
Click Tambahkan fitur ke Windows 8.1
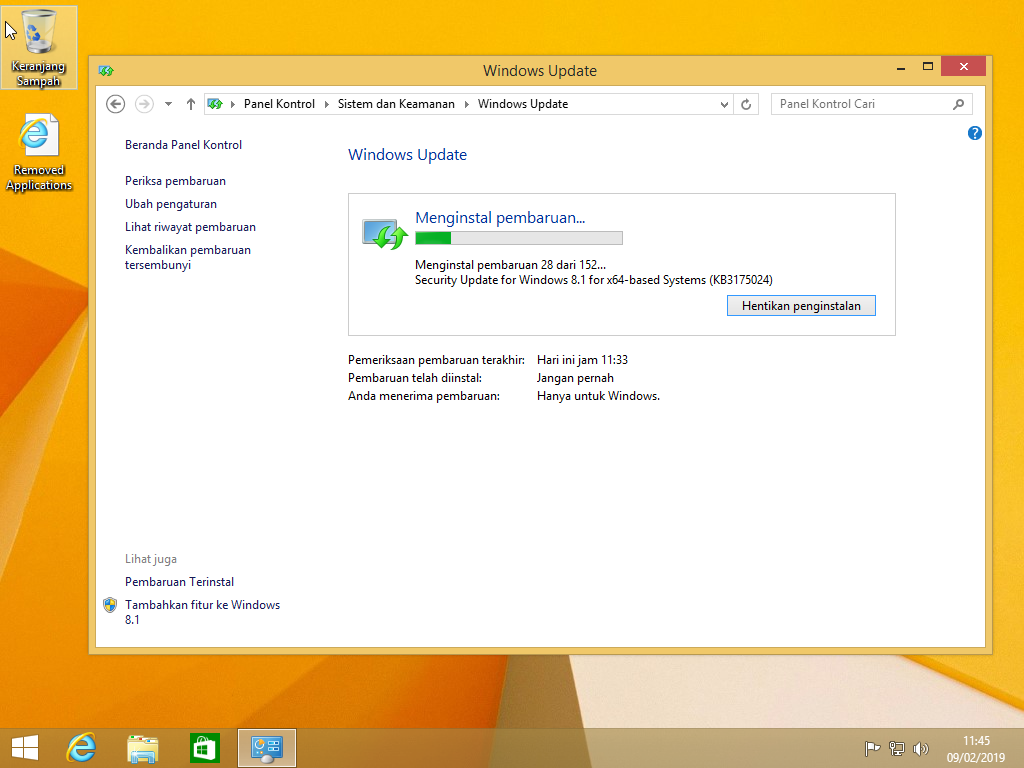coord(202,612)
